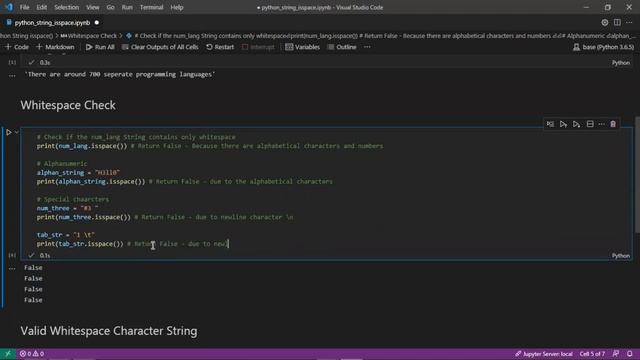
Task: Add a new Code cell
Action: click(x=17, y=47)
